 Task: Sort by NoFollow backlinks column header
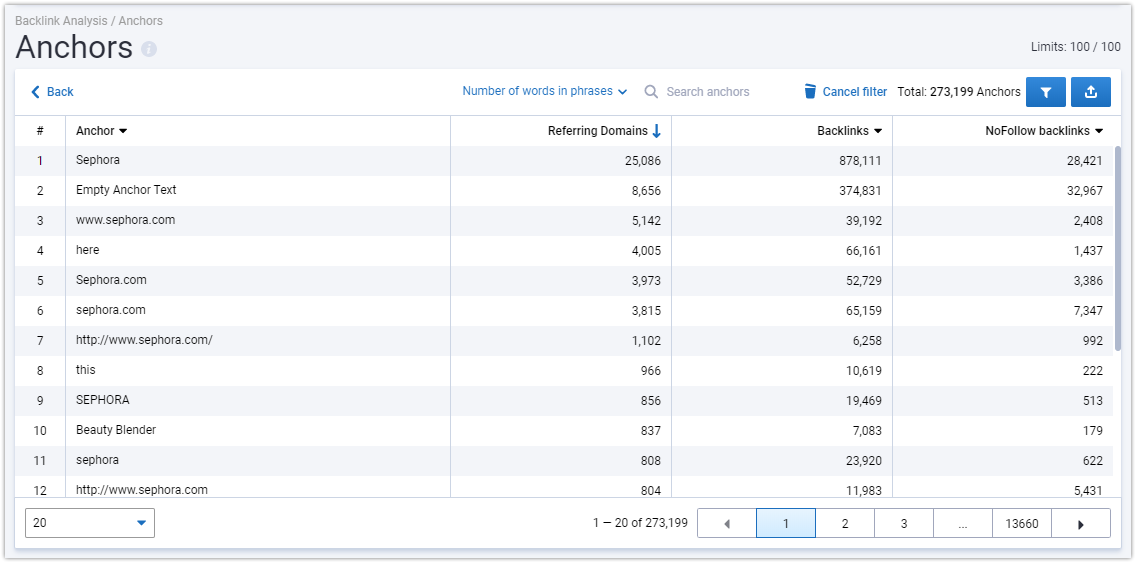pyautogui.click(x=1044, y=131)
